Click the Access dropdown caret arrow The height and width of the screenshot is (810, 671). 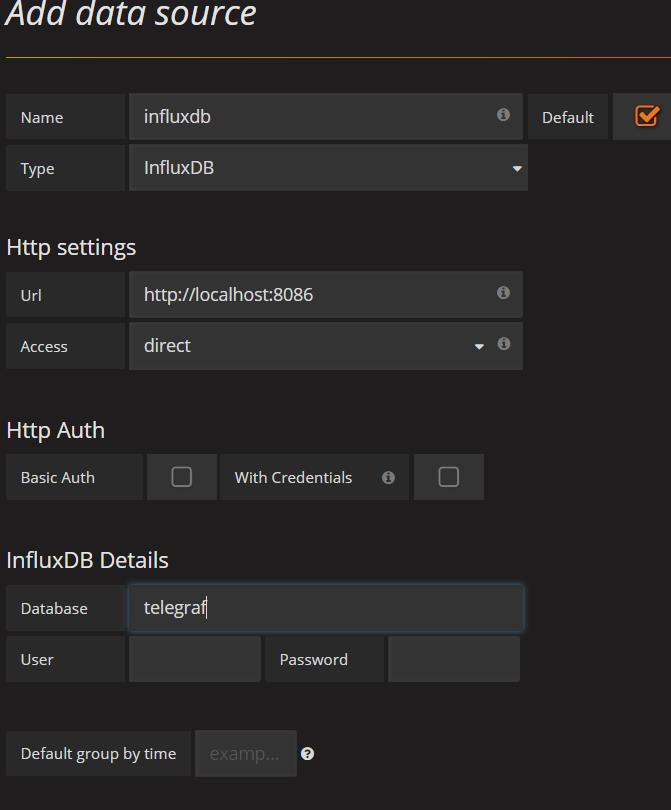point(479,347)
